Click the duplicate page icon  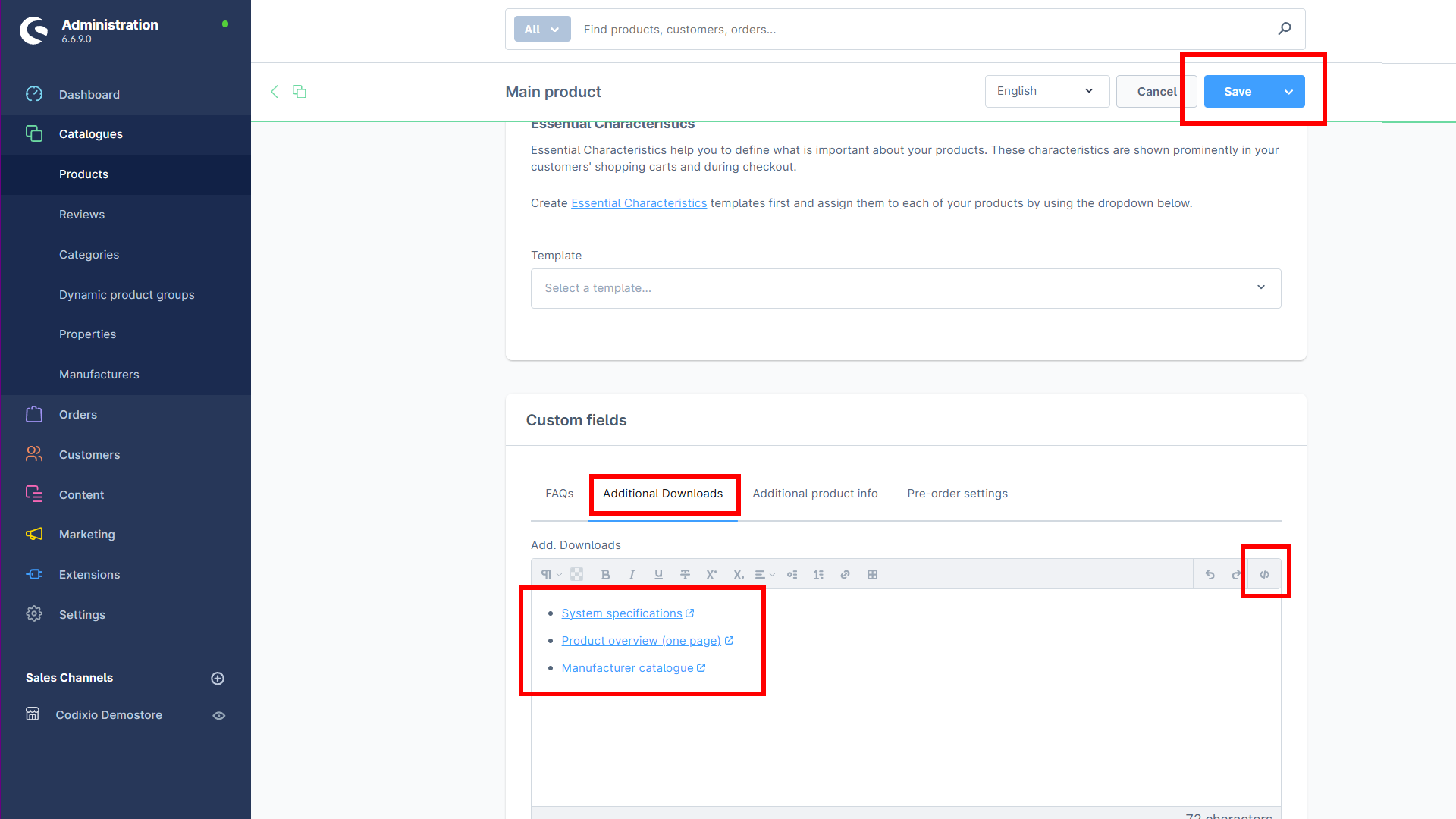299,91
